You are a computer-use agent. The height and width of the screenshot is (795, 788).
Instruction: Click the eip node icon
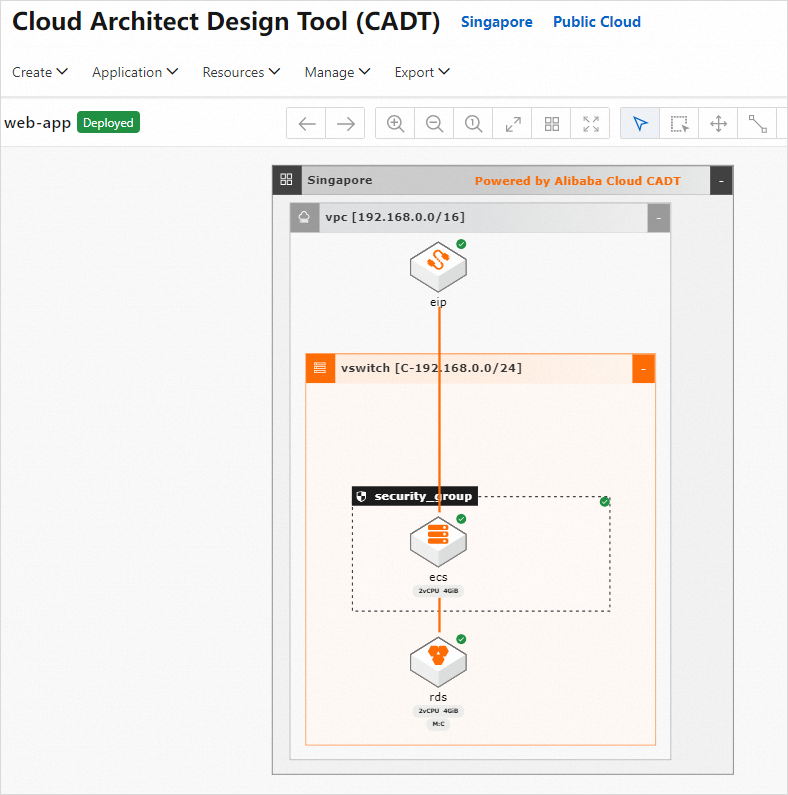point(438,267)
